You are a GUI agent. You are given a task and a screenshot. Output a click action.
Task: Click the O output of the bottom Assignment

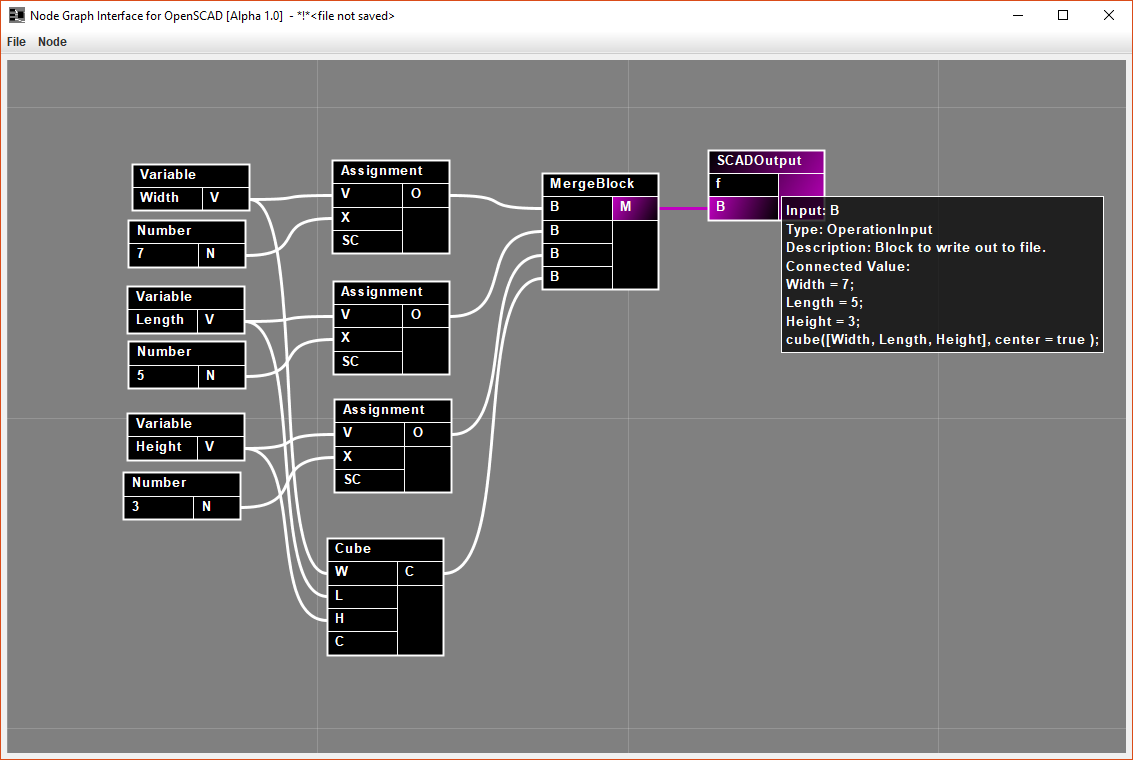tap(428, 433)
